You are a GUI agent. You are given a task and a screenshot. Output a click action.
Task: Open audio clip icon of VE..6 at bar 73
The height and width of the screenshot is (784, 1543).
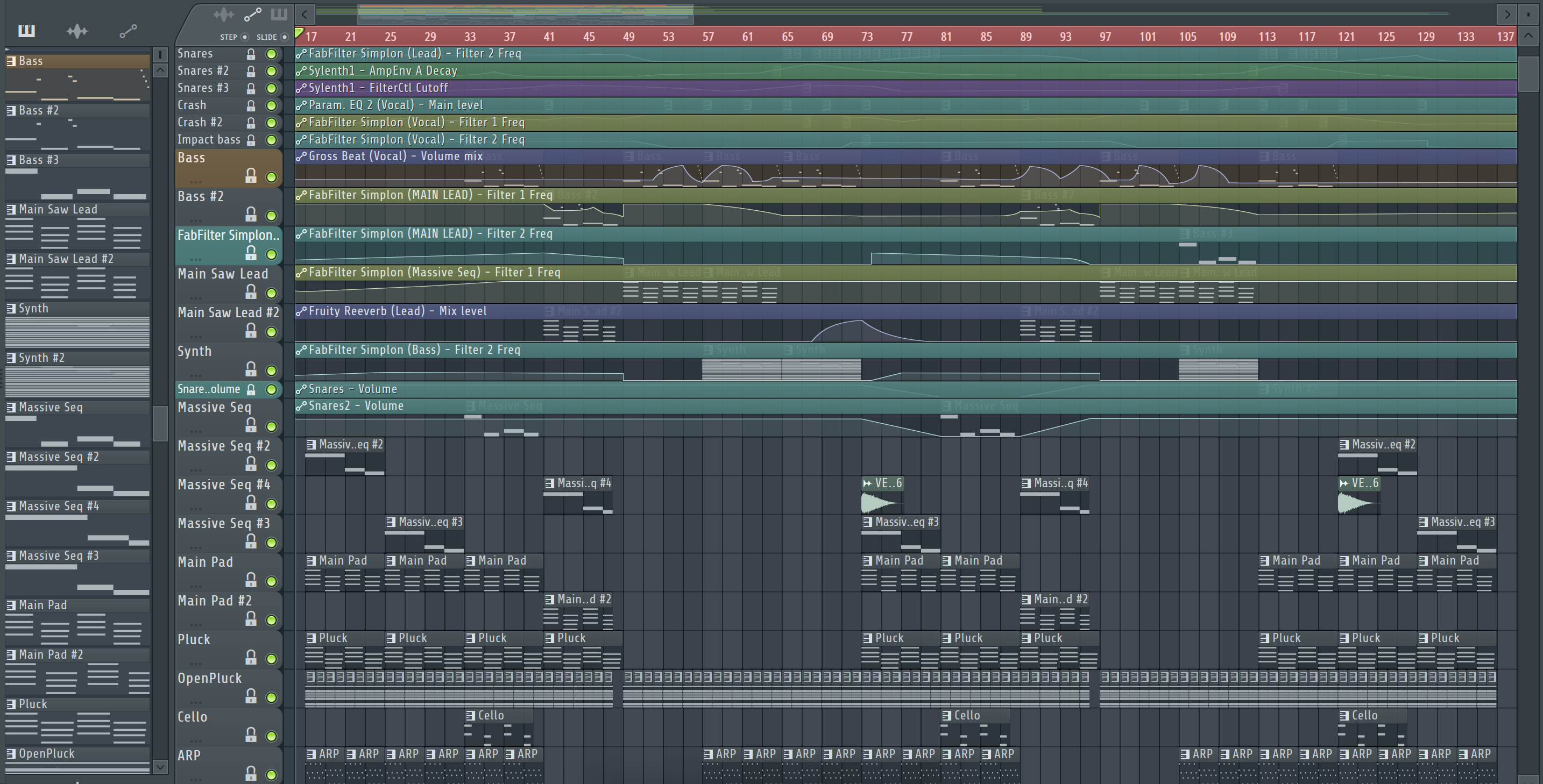867,483
